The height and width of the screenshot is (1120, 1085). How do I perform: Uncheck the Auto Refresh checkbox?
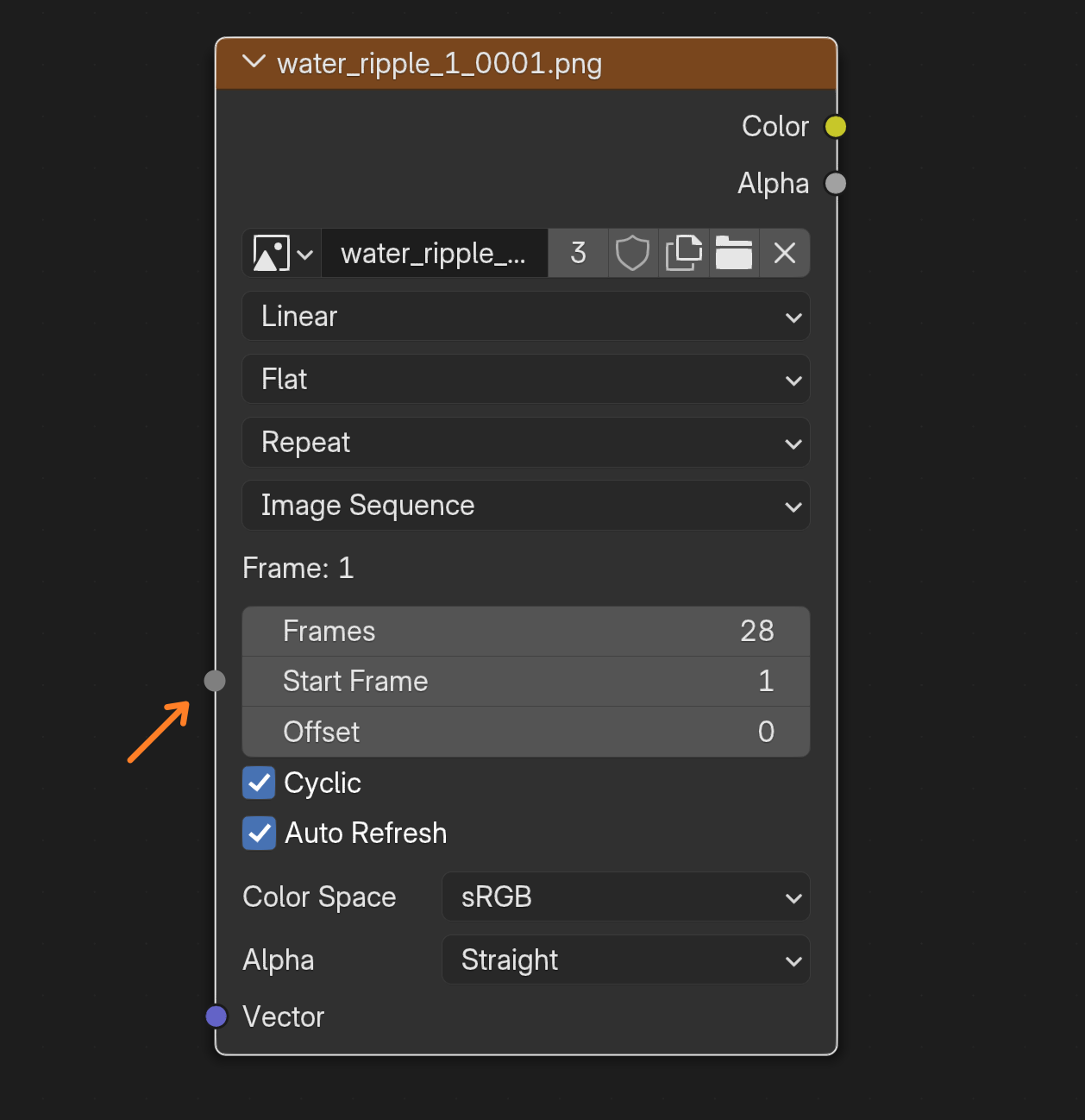coord(259,834)
